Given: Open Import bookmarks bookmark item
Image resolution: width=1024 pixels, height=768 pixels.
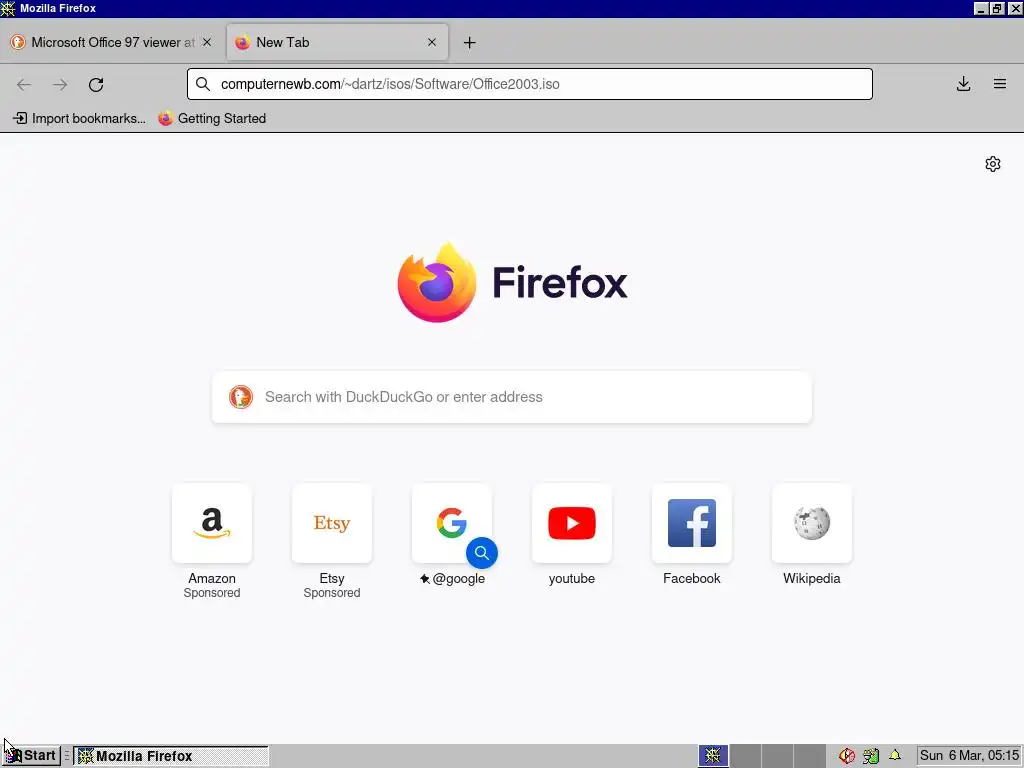Looking at the screenshot, I should point(80,118).
